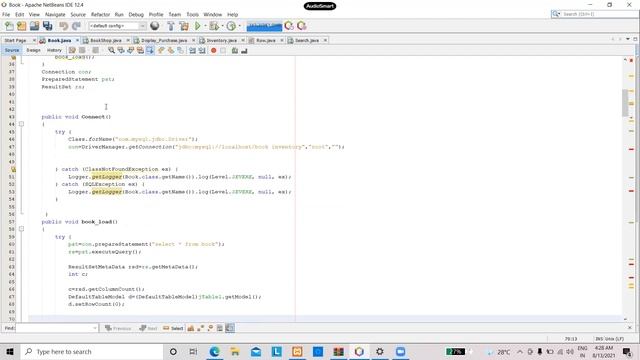Click the blue memory usage bar

264,26
